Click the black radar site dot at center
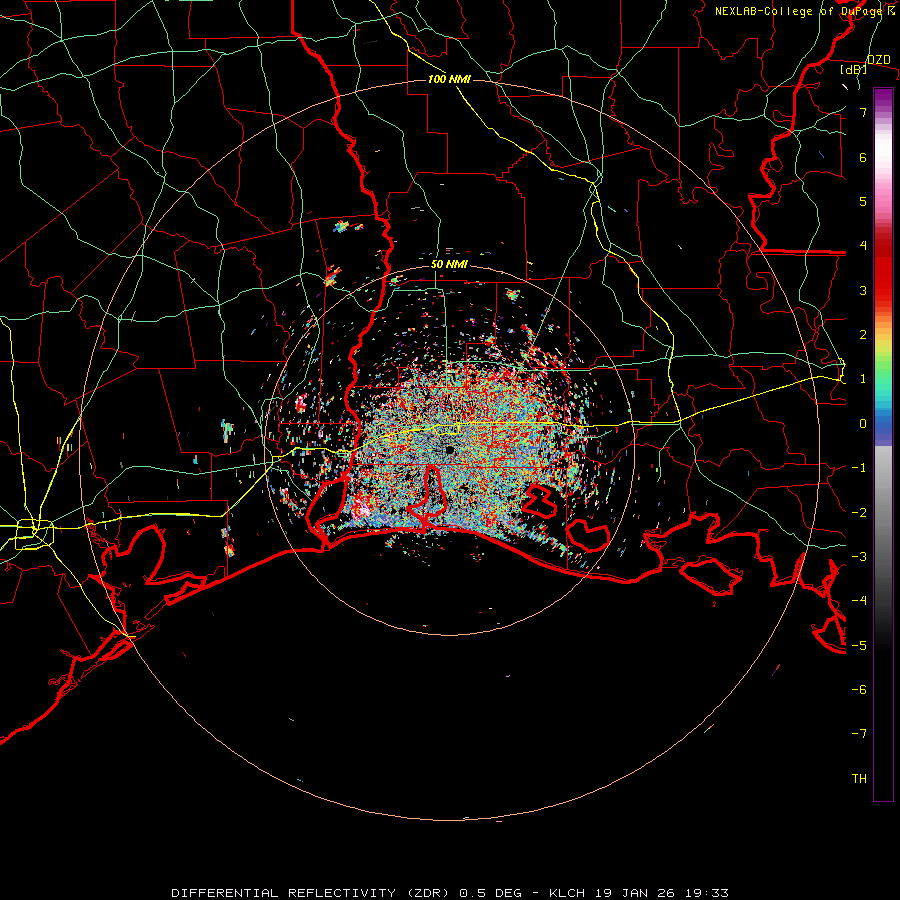The image size is (900, 900). click(450, 451)
